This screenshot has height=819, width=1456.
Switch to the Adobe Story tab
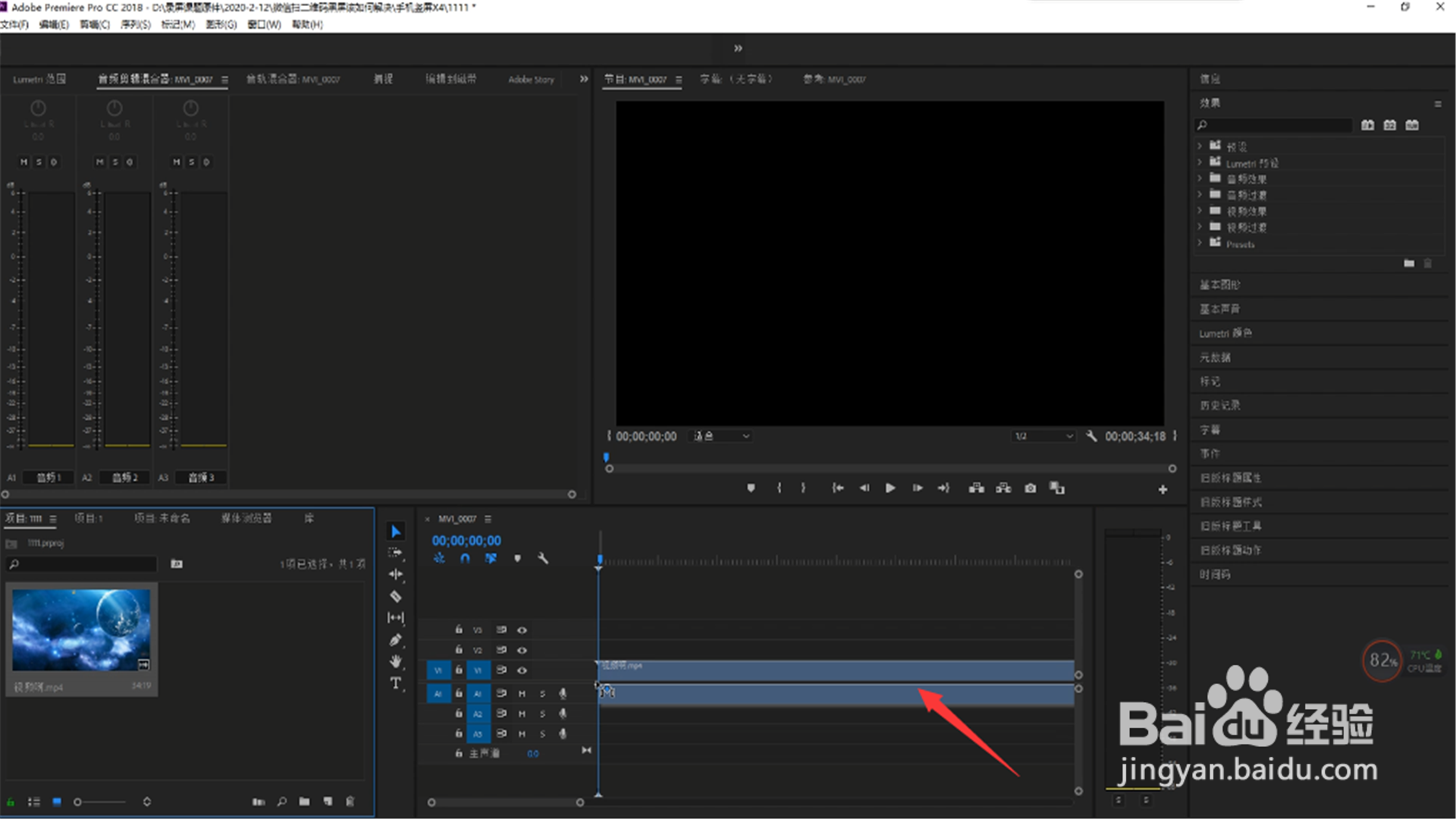[x=531, y=79]
